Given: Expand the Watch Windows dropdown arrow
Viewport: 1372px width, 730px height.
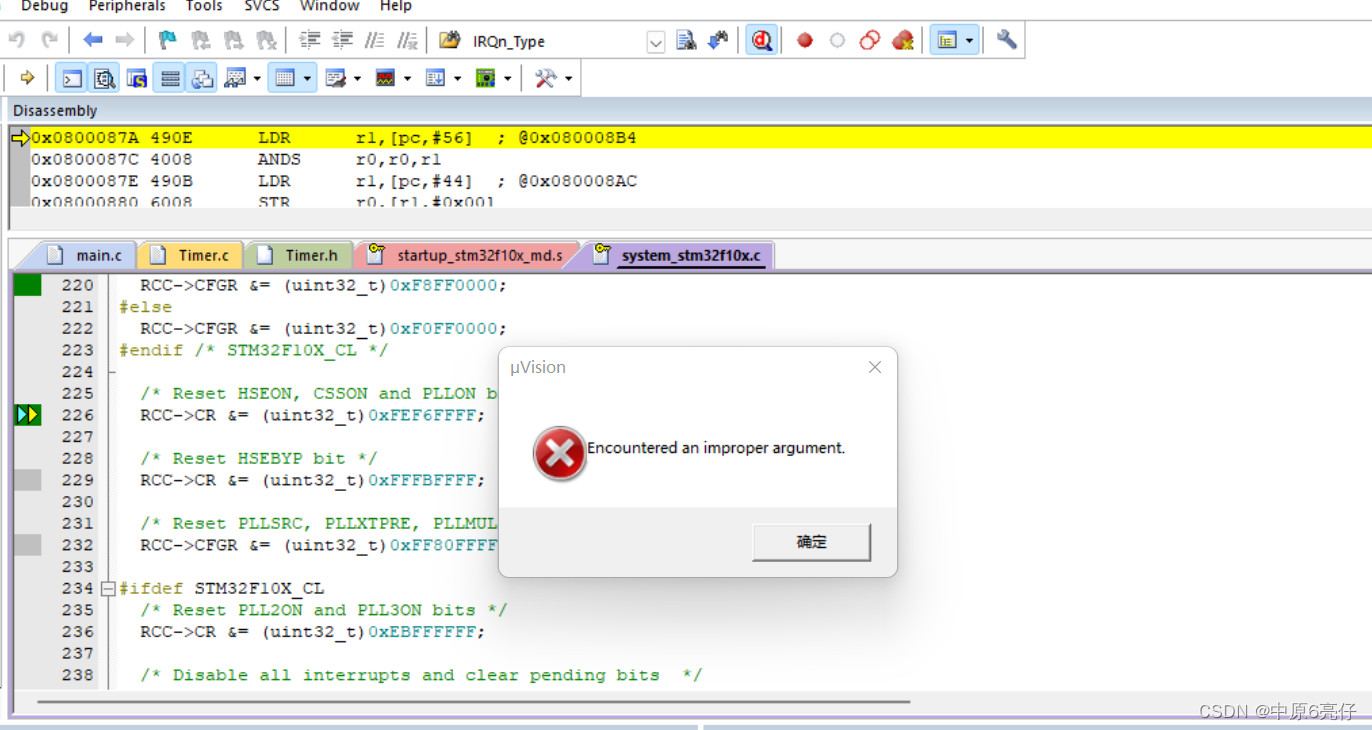Looking at the screenshot, I should click(258, 77).
